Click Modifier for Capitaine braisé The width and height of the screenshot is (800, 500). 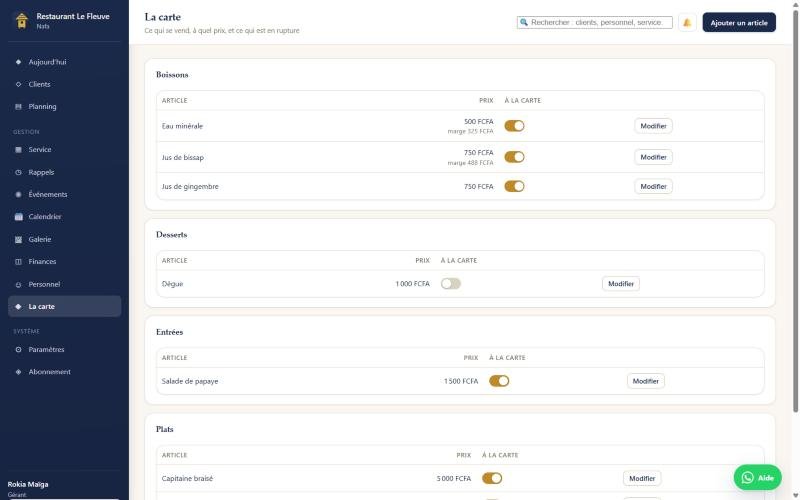coord(642,478)
